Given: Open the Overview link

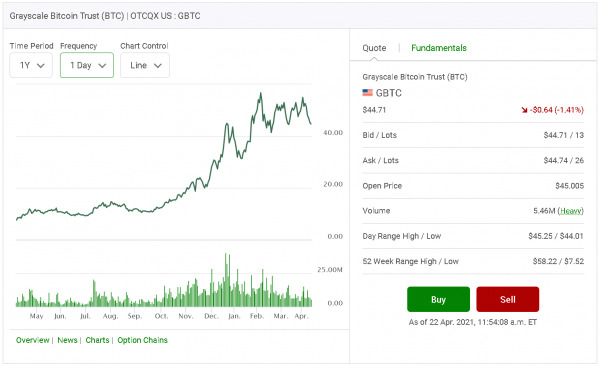Looking at the screenshot, I should (33, 340).
